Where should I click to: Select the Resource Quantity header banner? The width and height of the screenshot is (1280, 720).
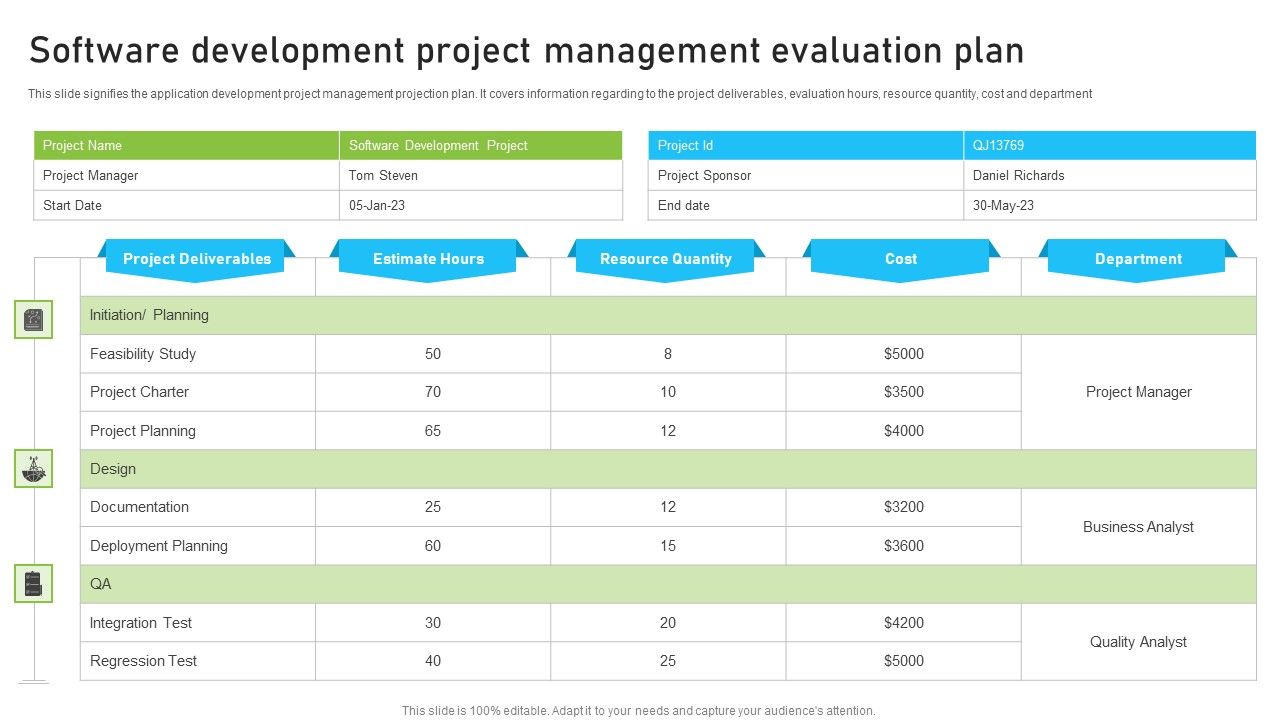tap(666, 260)
